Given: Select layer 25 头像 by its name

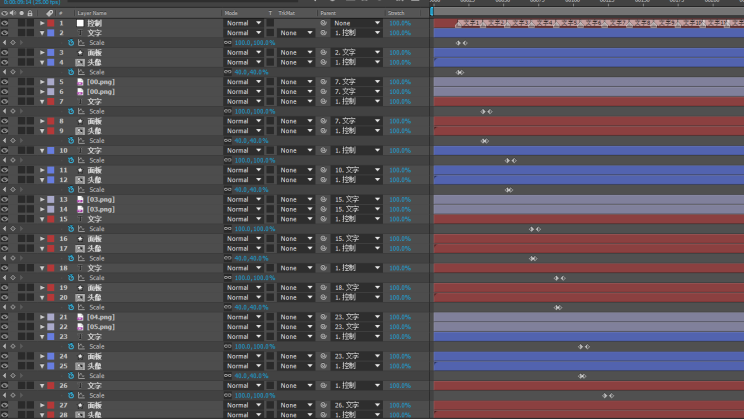Looking at the screenshot, I should [x=94, y=366].
